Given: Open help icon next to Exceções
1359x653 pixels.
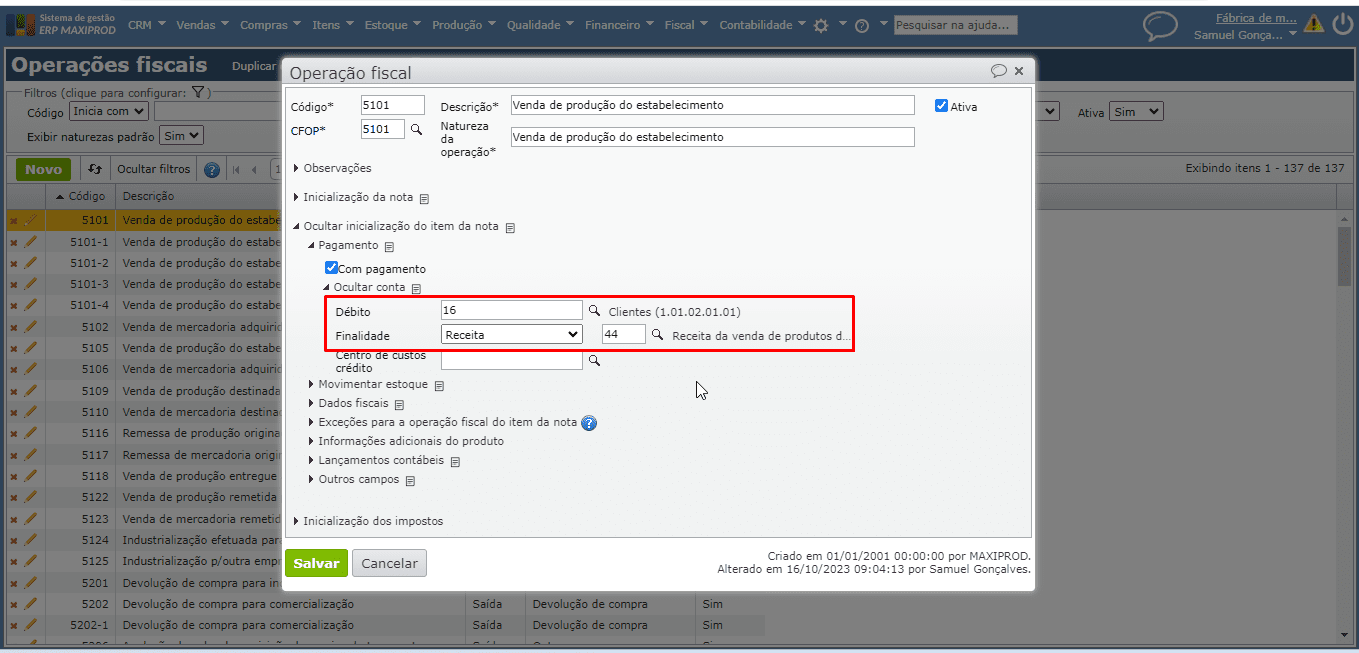Looking at the screenshot, I should [x=589, y=423].
